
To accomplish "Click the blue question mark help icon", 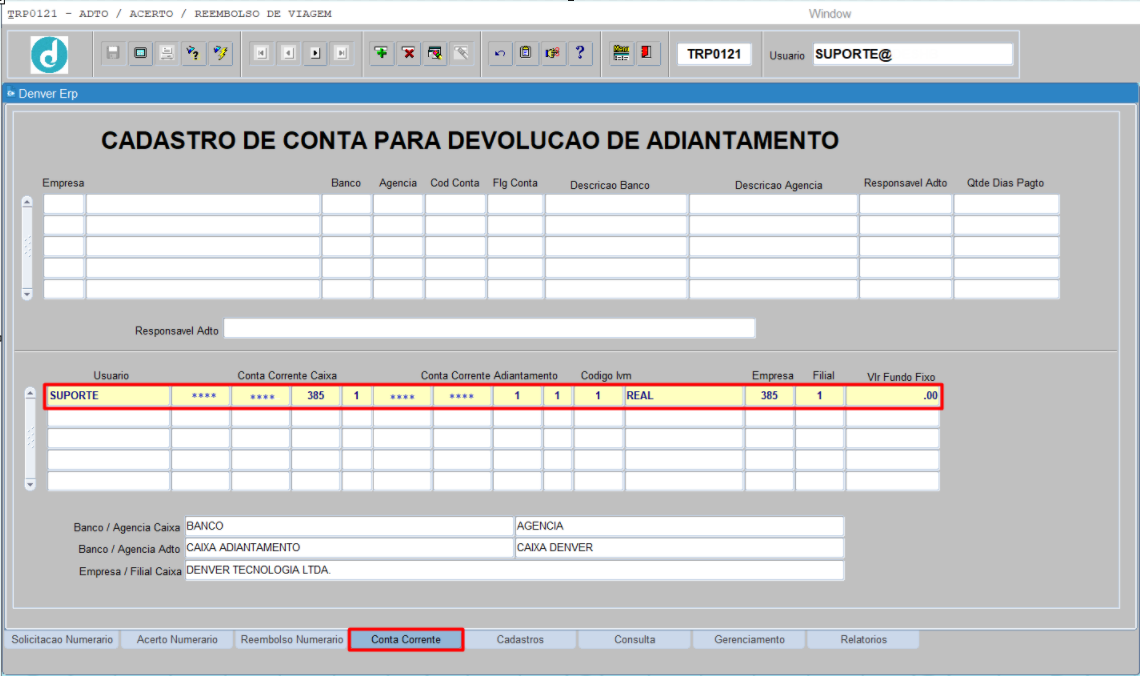I will click(x=580, y=54).
